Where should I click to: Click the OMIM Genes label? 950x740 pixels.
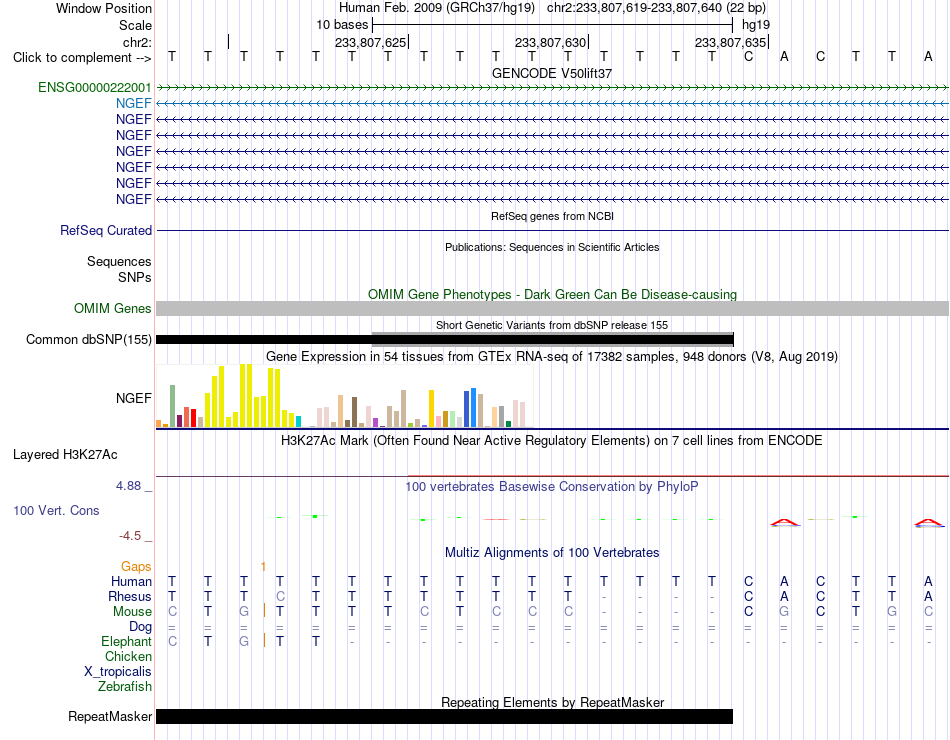[x=112, y=308]
